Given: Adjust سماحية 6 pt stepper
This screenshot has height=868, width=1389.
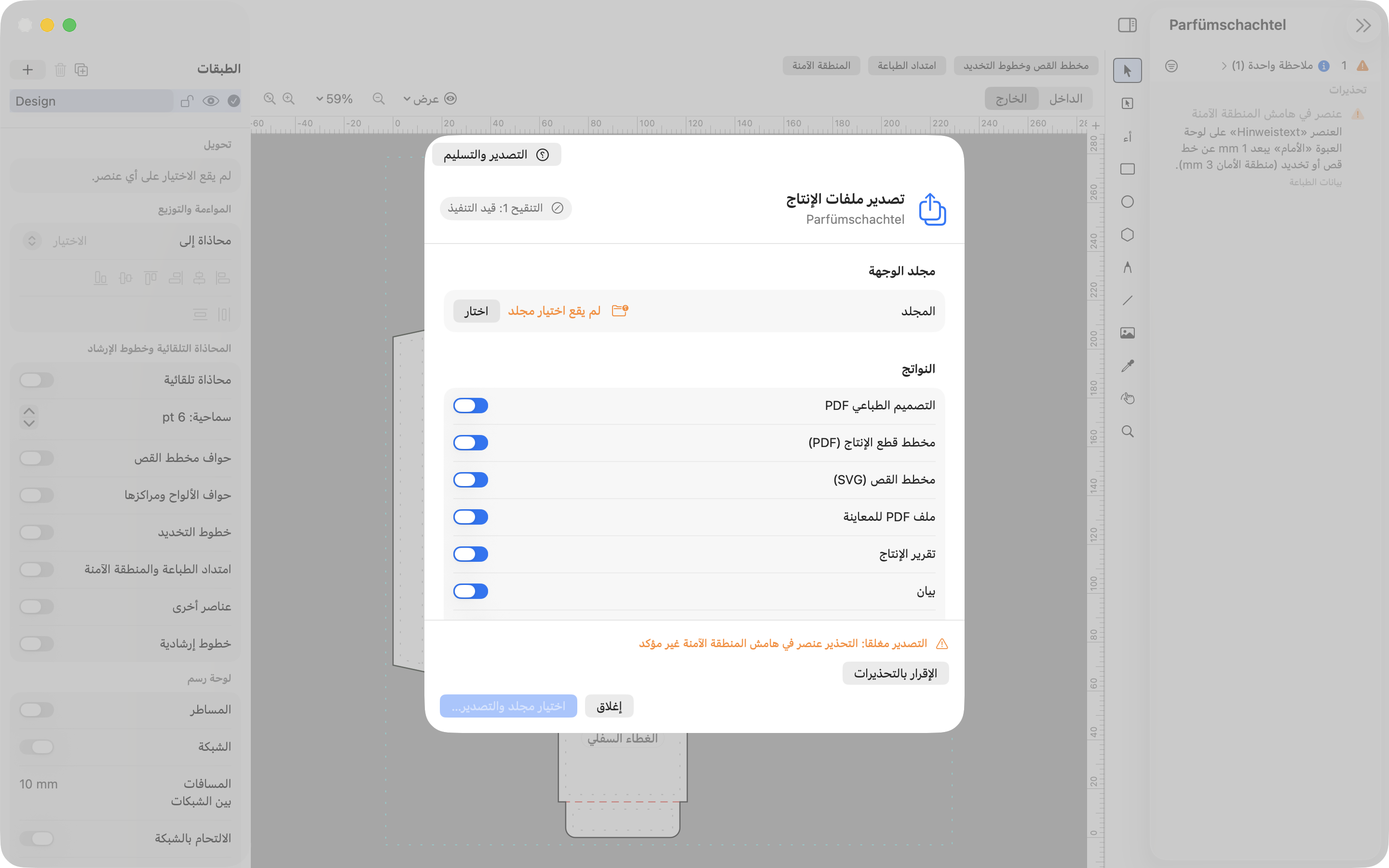Looking at the screenshot, I should [x=29, y=417].
